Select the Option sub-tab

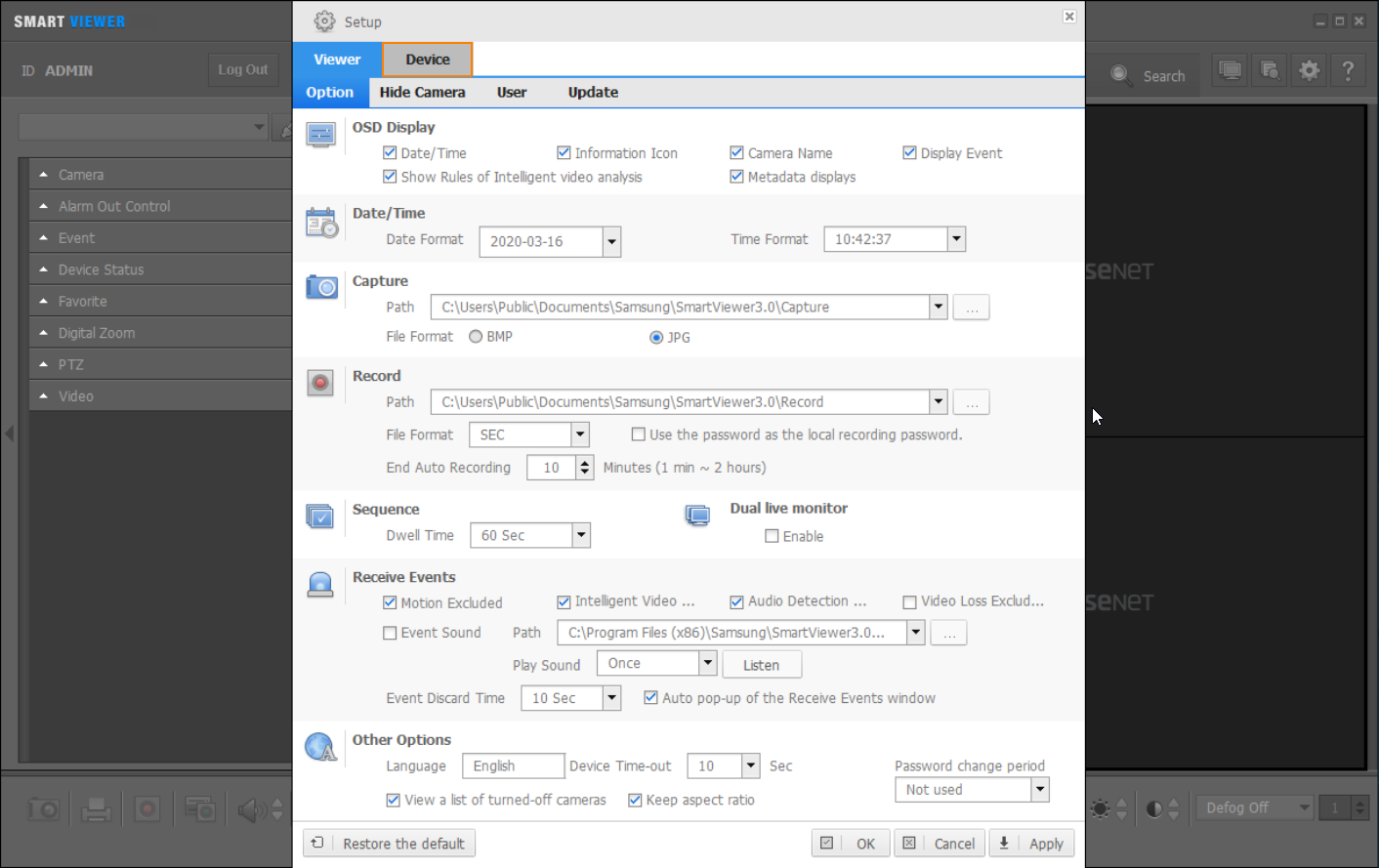click(330, 92)
